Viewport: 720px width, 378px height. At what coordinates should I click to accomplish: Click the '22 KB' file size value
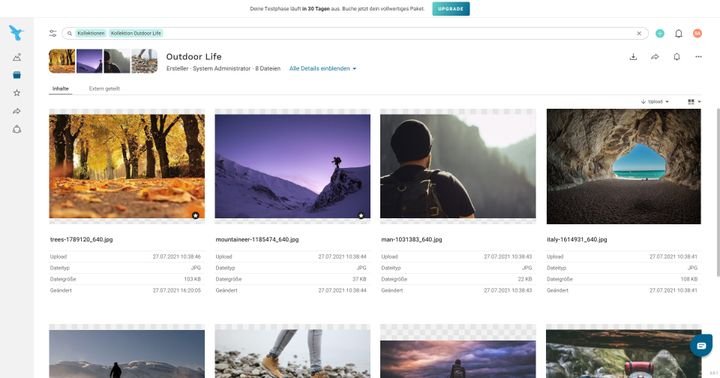click(x=525, y=279)
